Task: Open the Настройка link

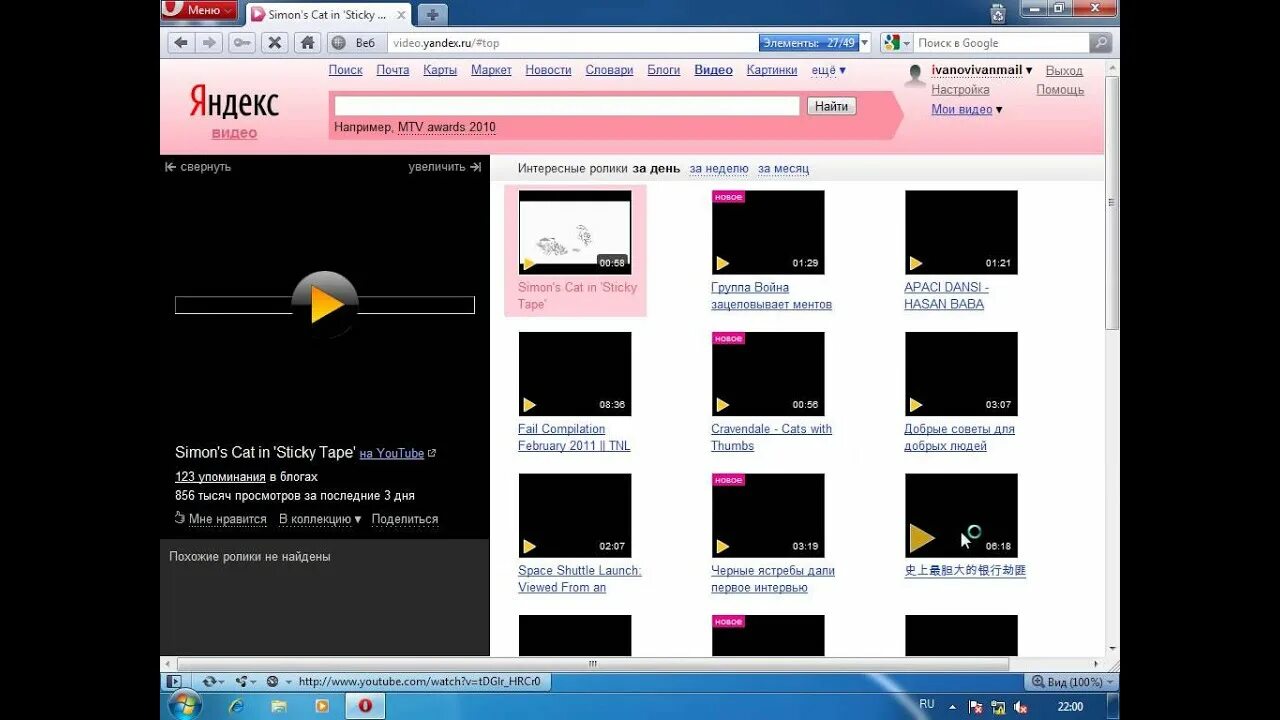Action: click(x=960, y=89)
